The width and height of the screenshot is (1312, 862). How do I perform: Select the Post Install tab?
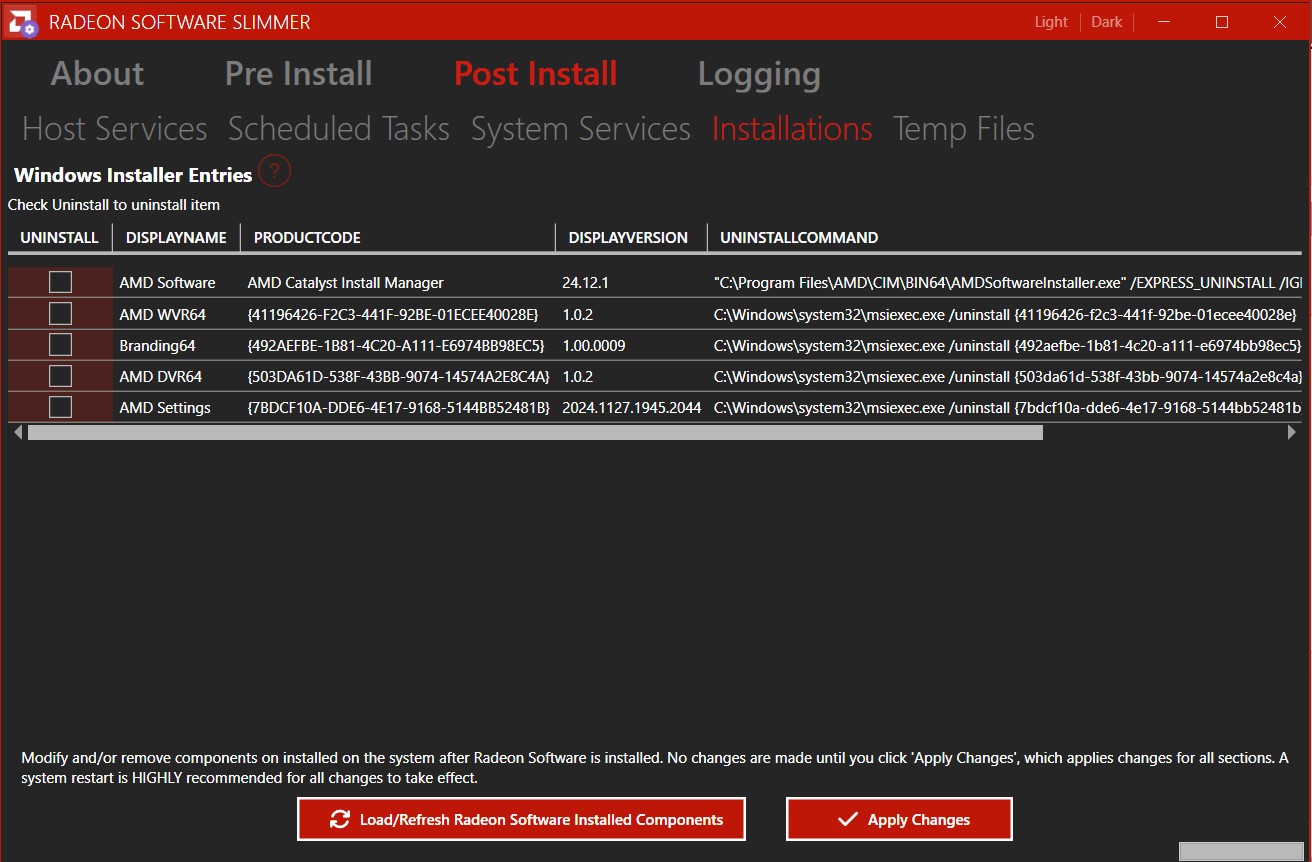(535, 73)
